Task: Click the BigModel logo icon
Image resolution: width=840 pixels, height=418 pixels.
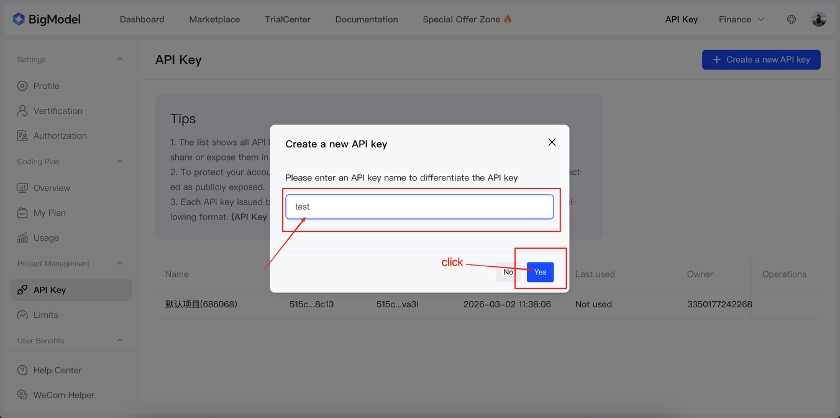Action: (19, 19)
